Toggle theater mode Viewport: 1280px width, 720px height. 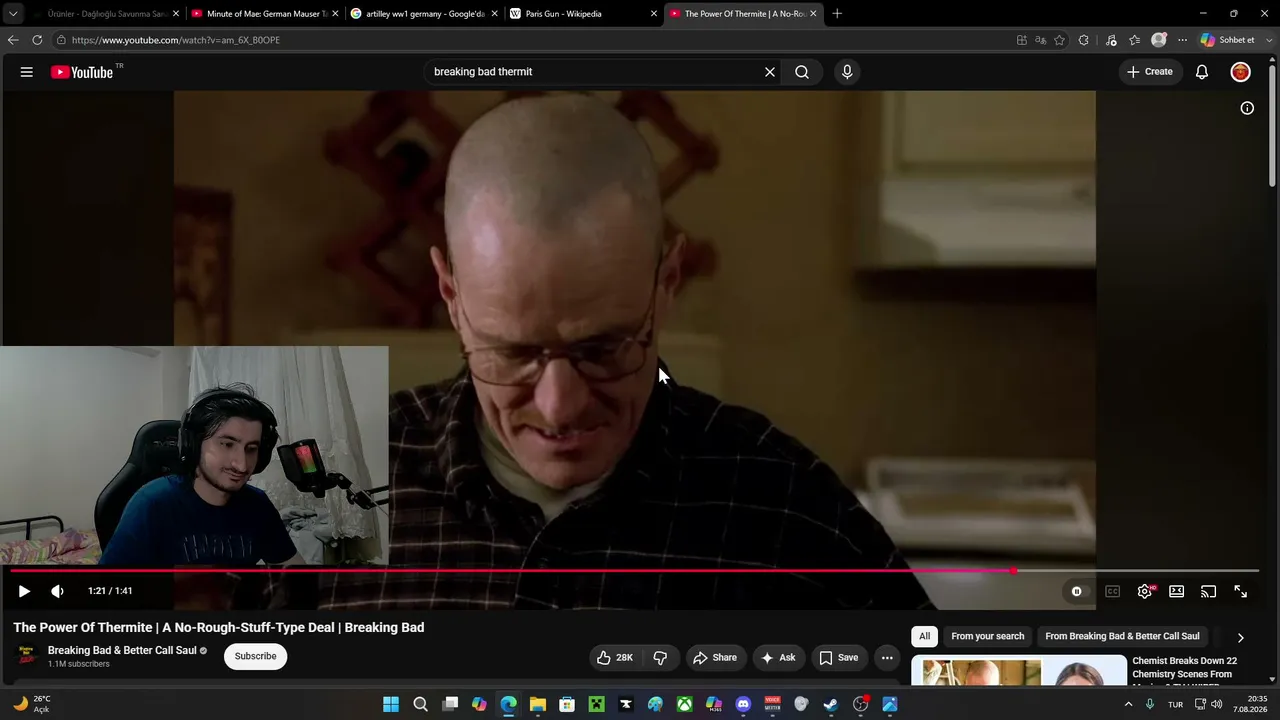coord(1177,591)
